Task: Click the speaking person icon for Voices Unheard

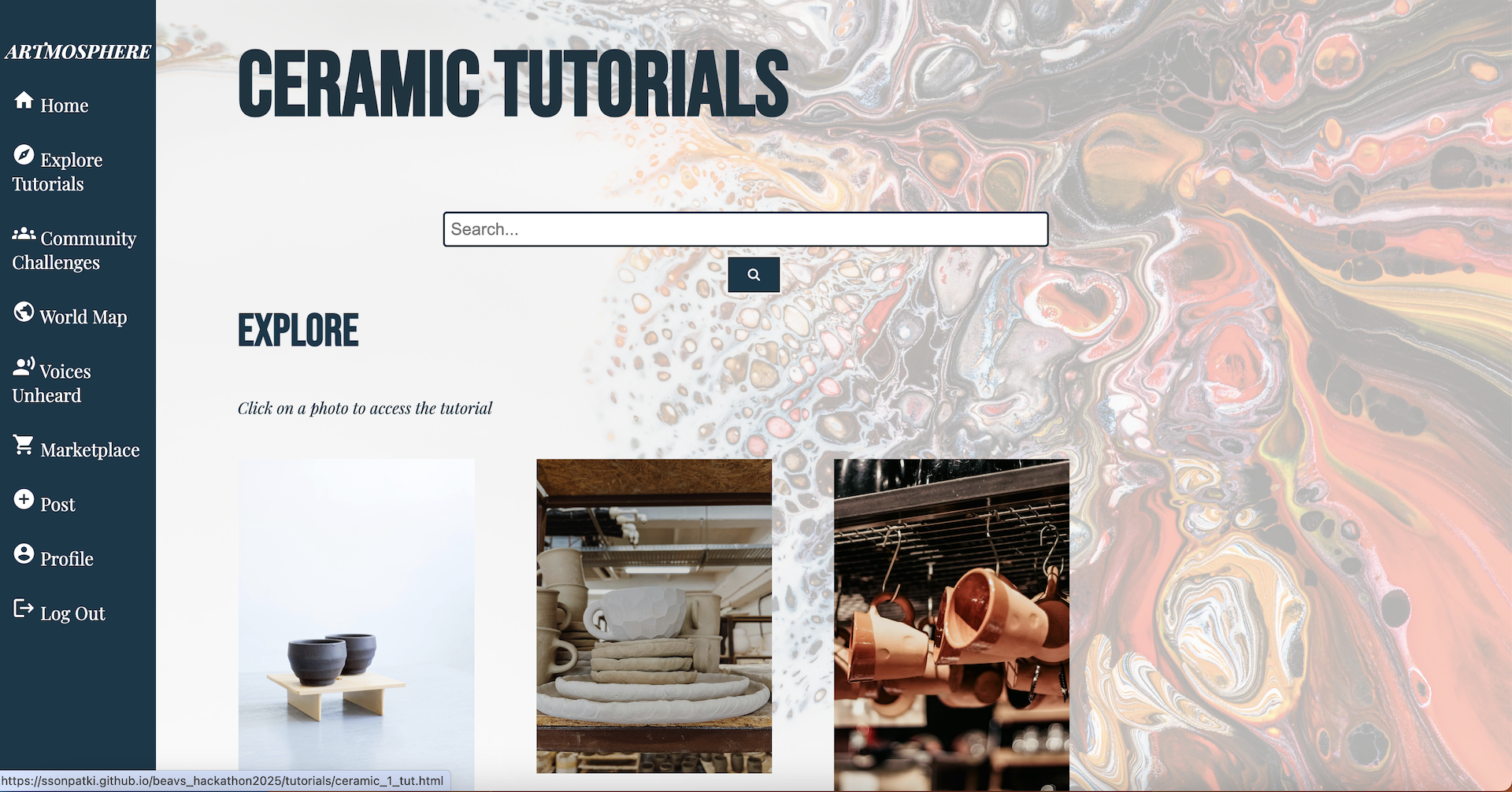Action: coord(24,366)
